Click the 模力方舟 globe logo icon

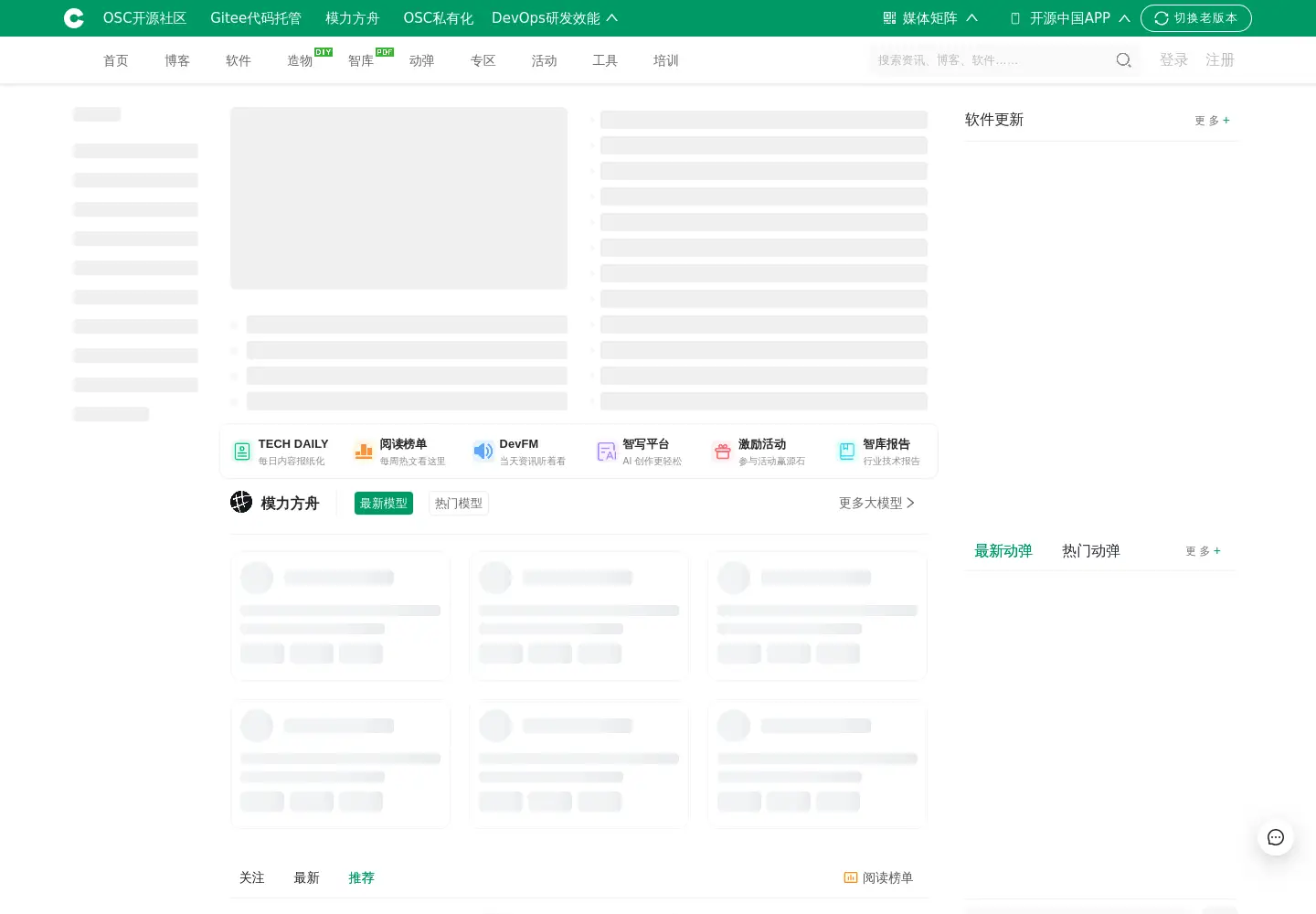(x=241, y=502)
